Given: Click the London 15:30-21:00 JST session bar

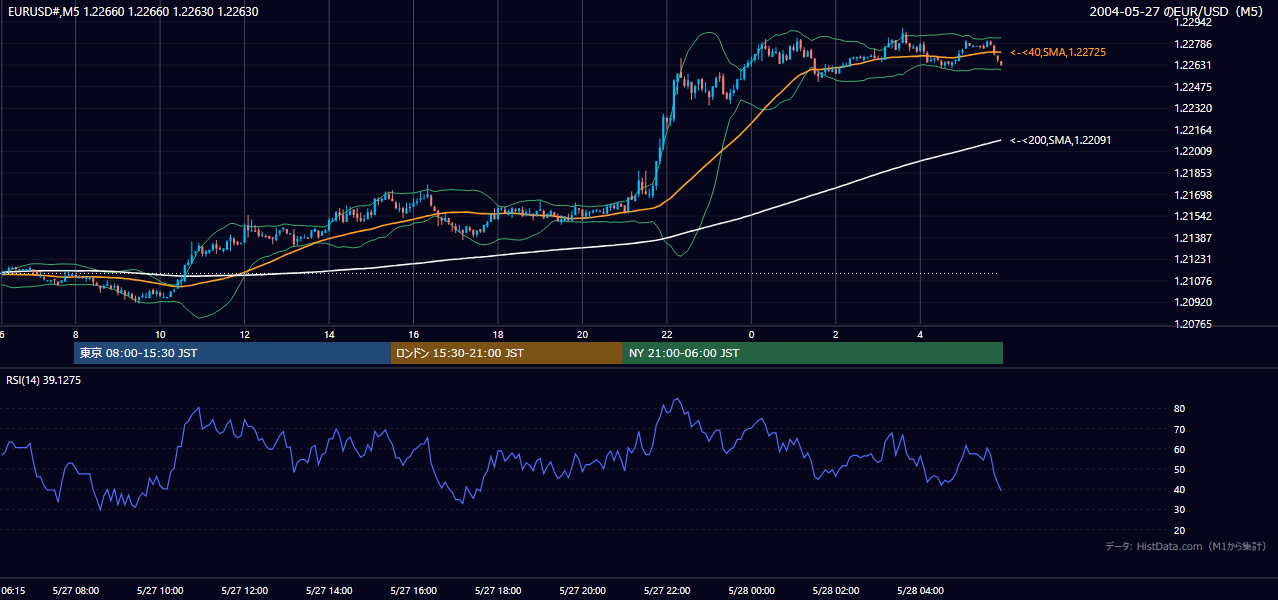Looking at the screenshot, I should coord(506,353).
